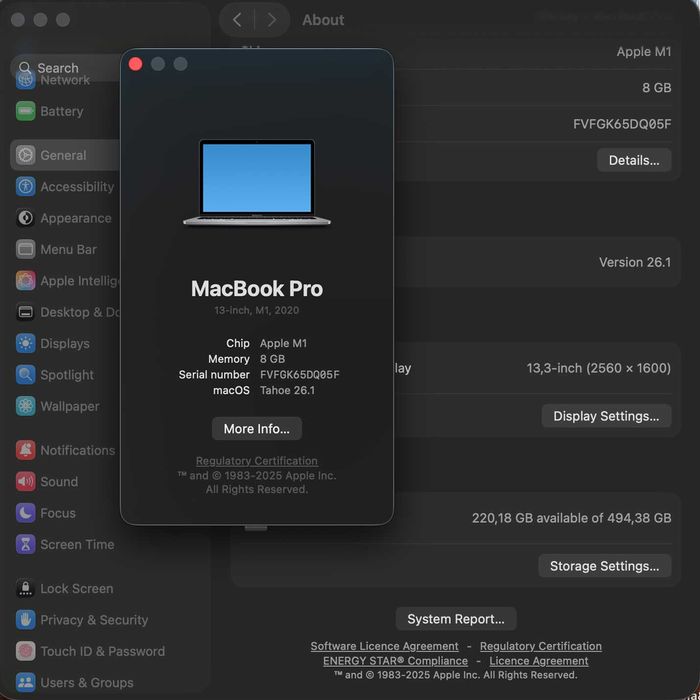Viewport: 700px width, 700px height.
Task: Open the Wallpaper flower icon
Action: 25,406
